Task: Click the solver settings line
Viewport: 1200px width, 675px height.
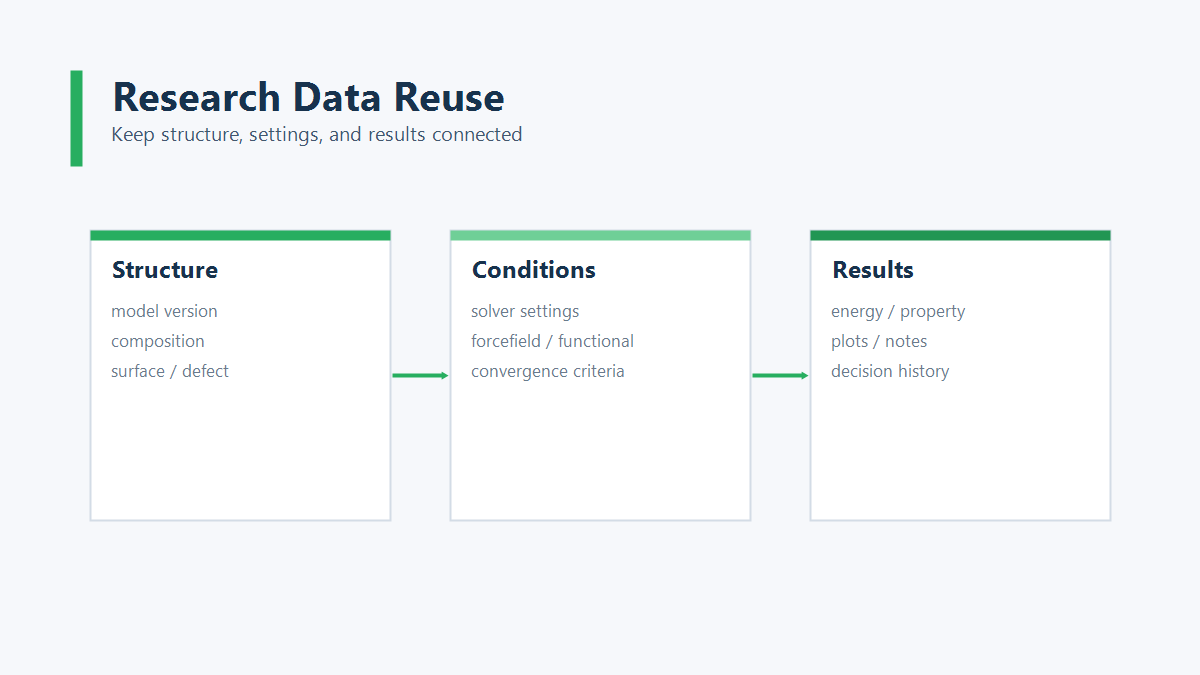Action: (525, 311)
